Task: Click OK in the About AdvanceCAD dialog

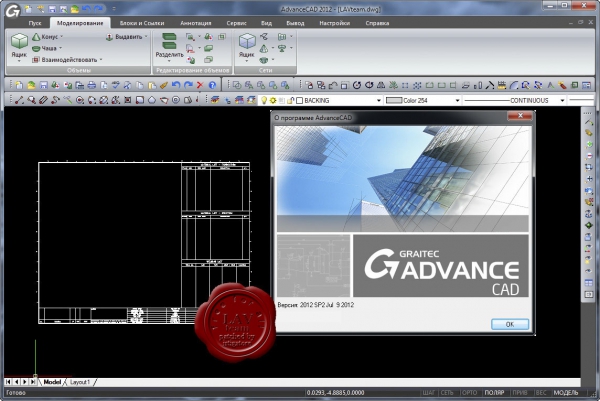Action: pos(510,324)
